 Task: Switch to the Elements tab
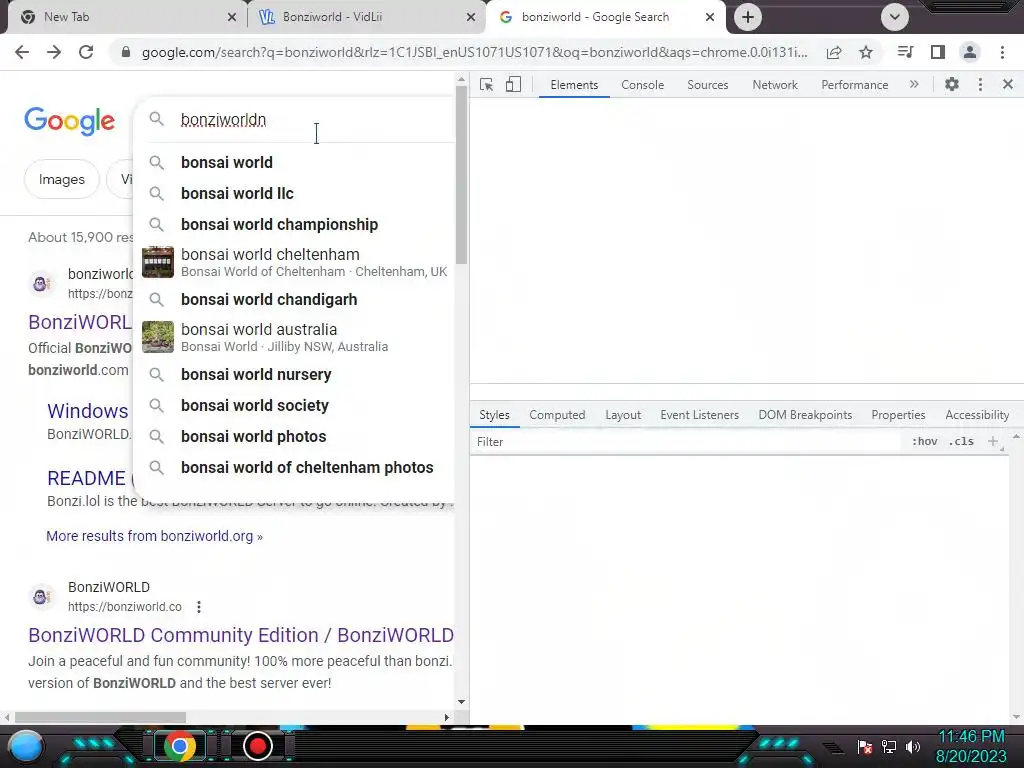pyautogui.click(x=574, y=85)
